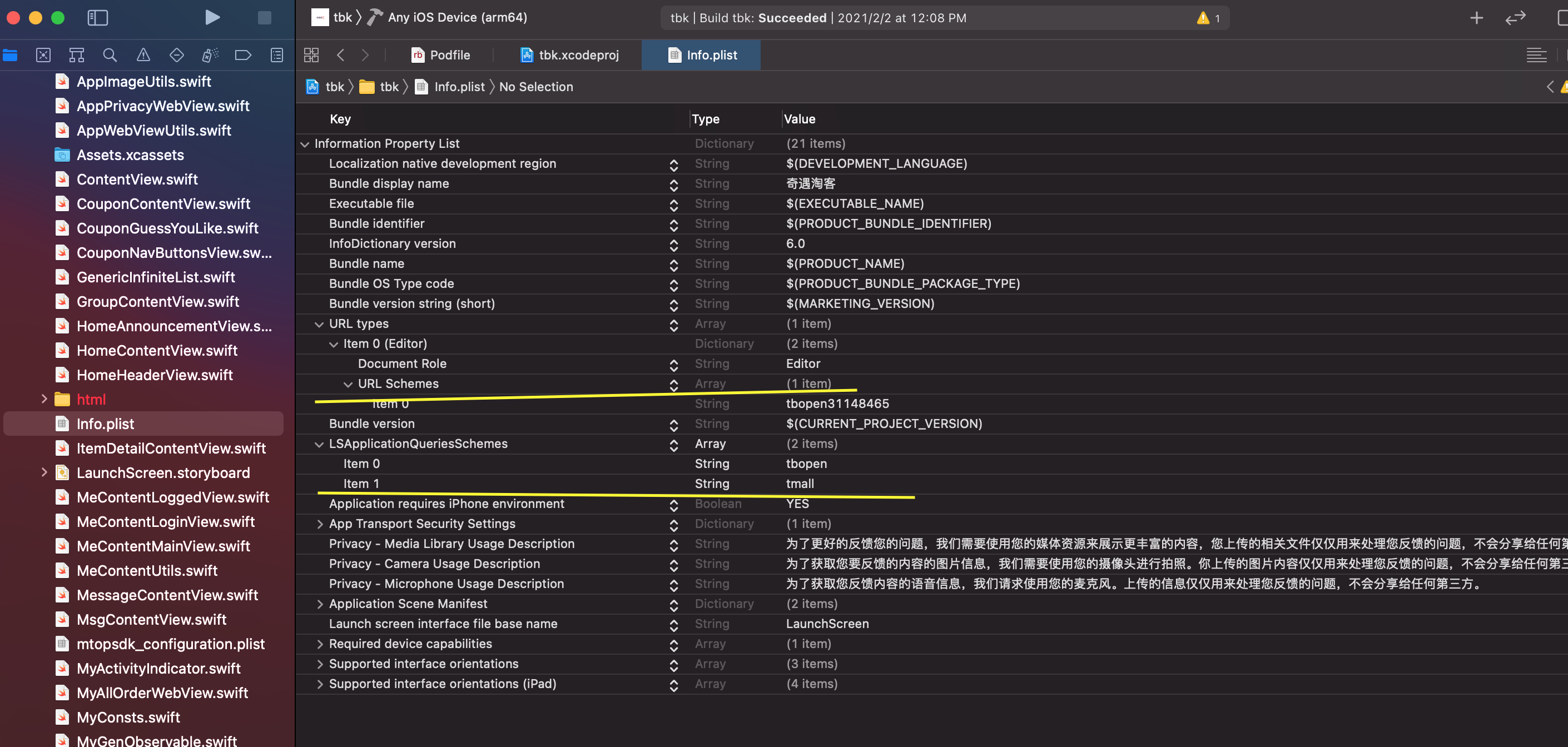Open the Issue navigator warning icon
1568x747 pixels.
143,56
